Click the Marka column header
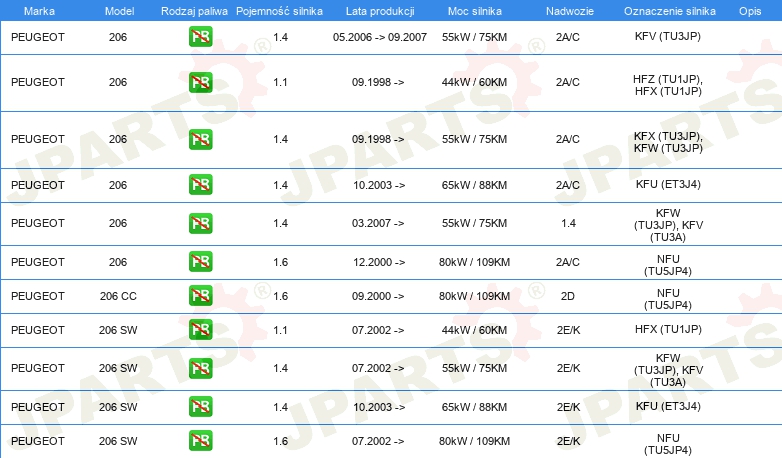Viewport: 782px width, 458px height. 39,11
